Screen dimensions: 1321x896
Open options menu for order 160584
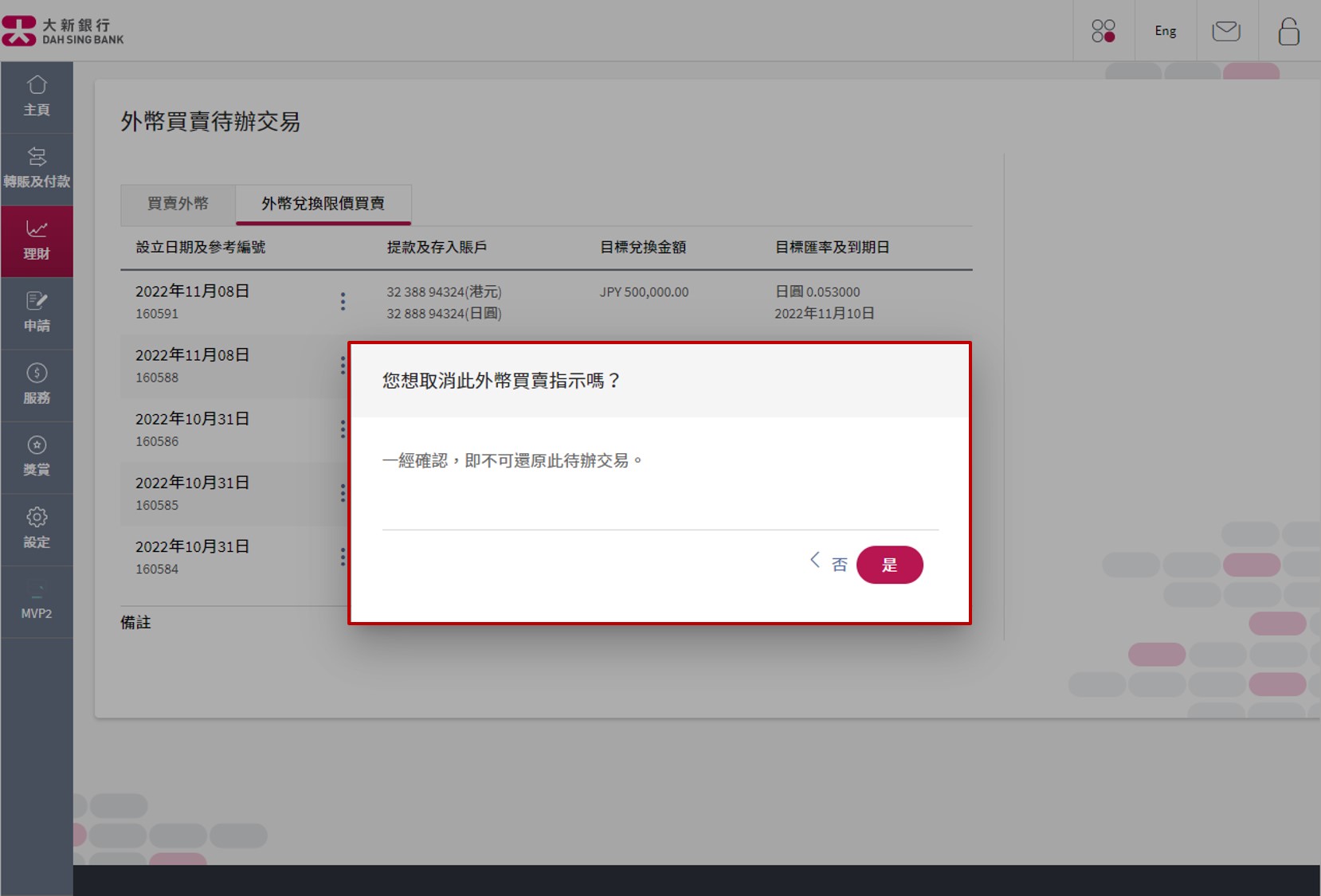coord(343,557)
